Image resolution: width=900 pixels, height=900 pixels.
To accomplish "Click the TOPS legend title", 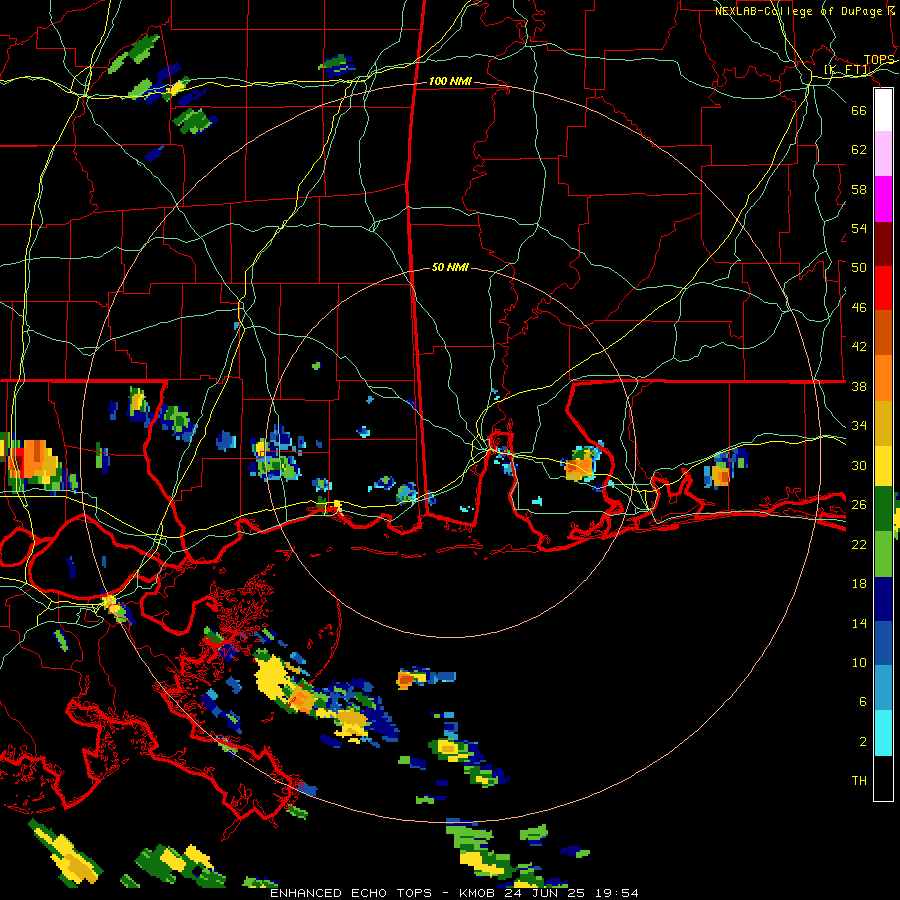I will pyautogui.click(x=879, y=60).
